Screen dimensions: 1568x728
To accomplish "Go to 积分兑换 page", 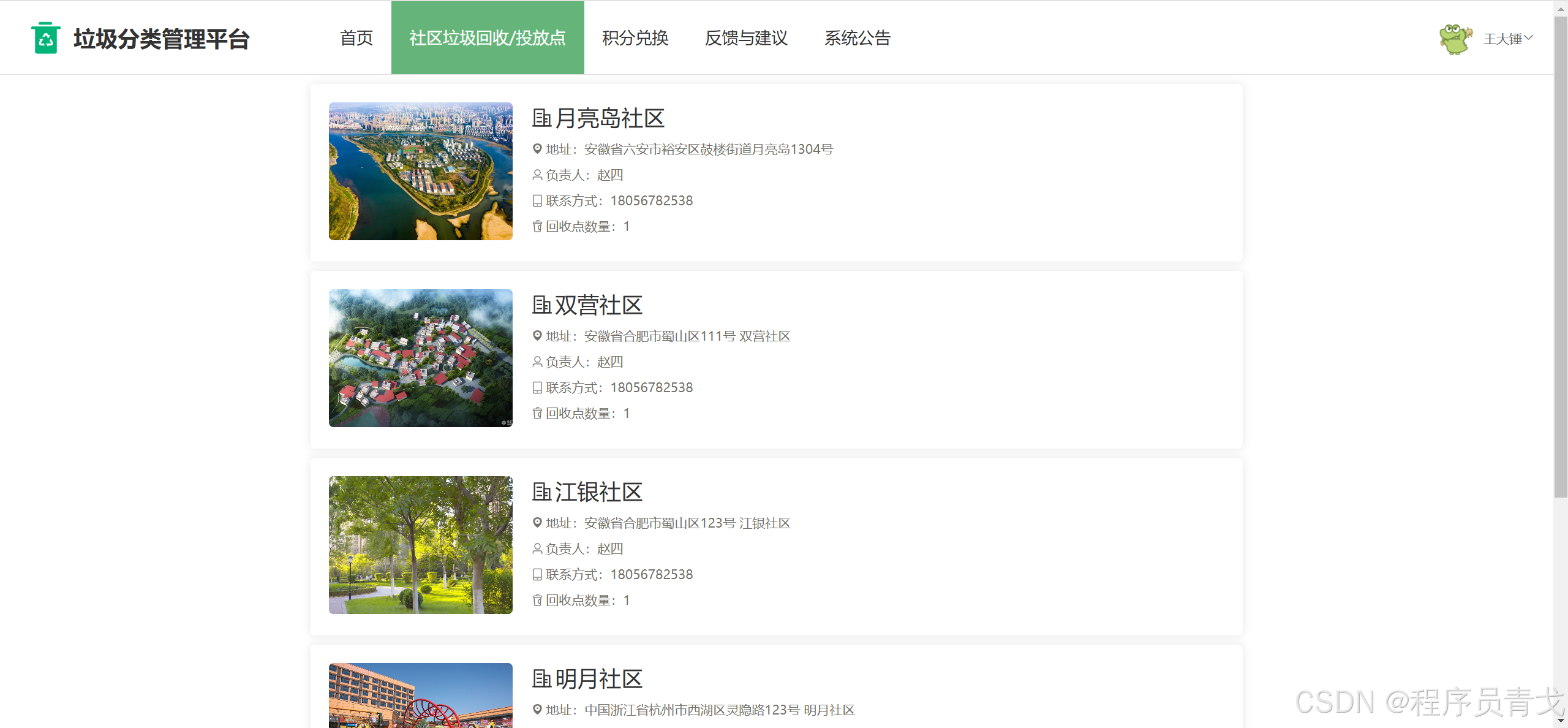I will [635, 38].
